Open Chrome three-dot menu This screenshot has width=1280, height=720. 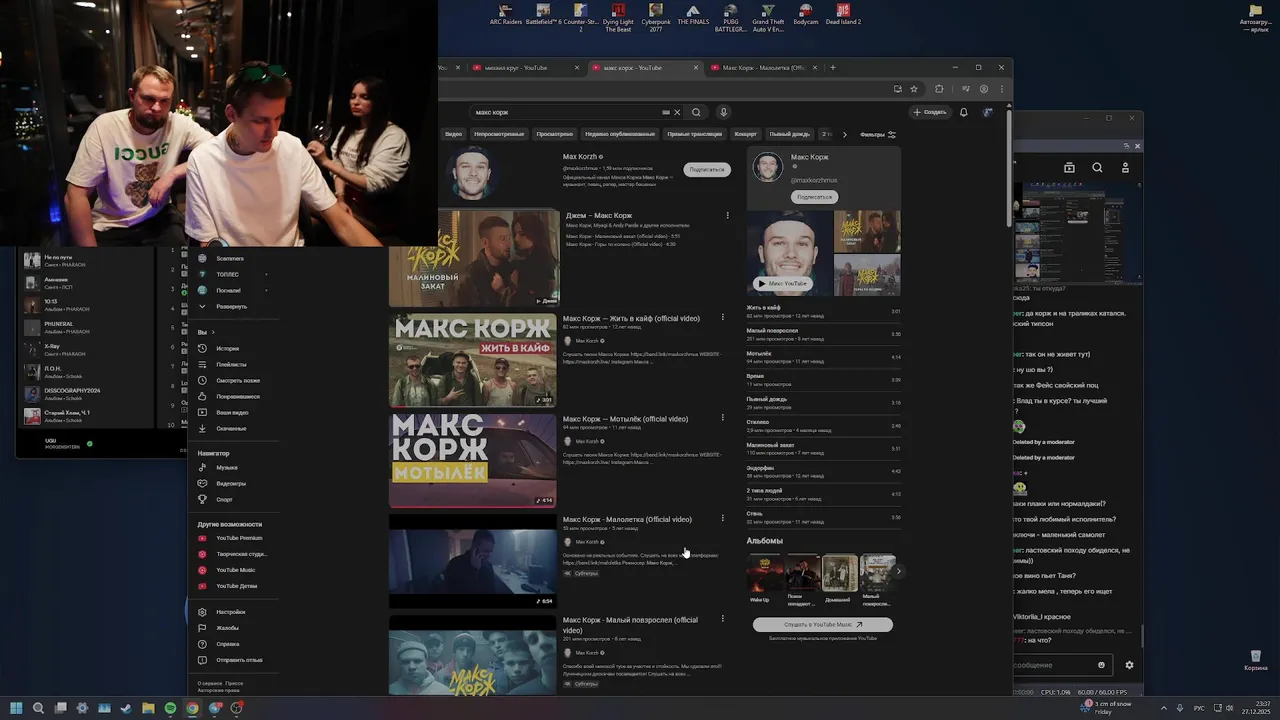pos(1002,89)
